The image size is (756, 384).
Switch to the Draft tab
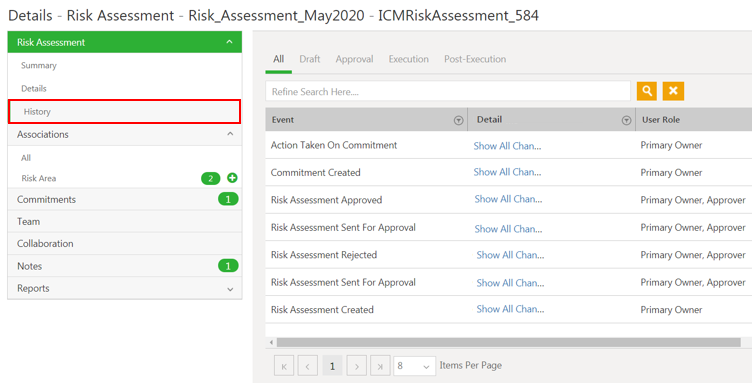pyautogui.click(x=310, y=59)
